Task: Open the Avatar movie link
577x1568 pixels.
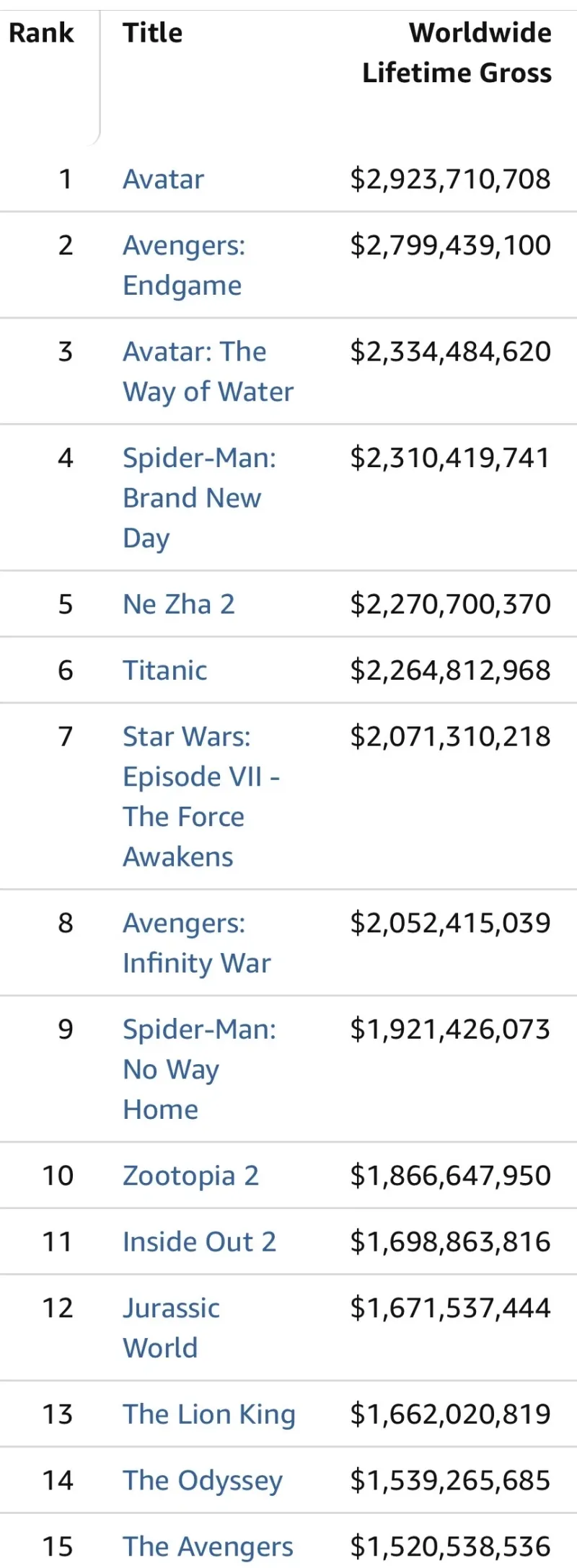Action: (163, 179)
